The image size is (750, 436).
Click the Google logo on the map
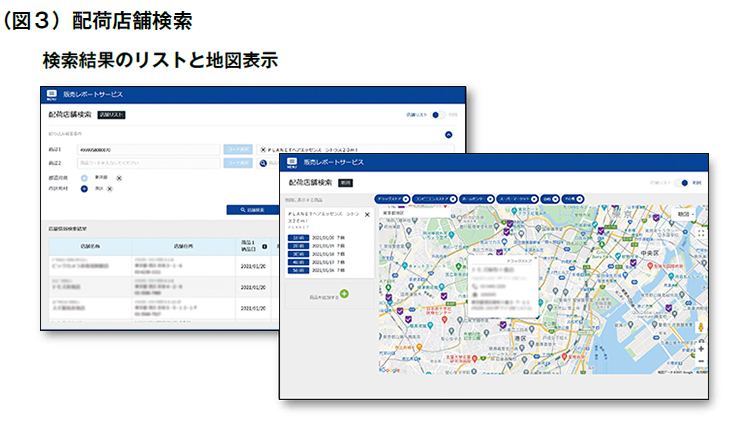pyautogui.click(x=390, y=370)
